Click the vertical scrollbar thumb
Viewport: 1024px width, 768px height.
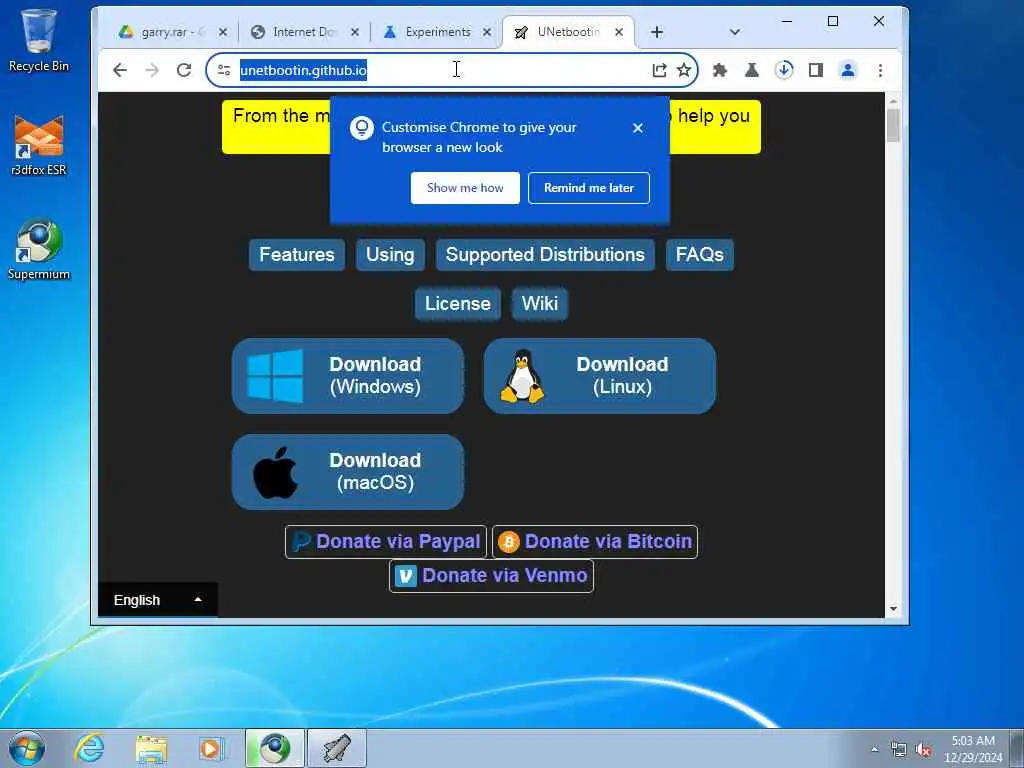[893, 125]
